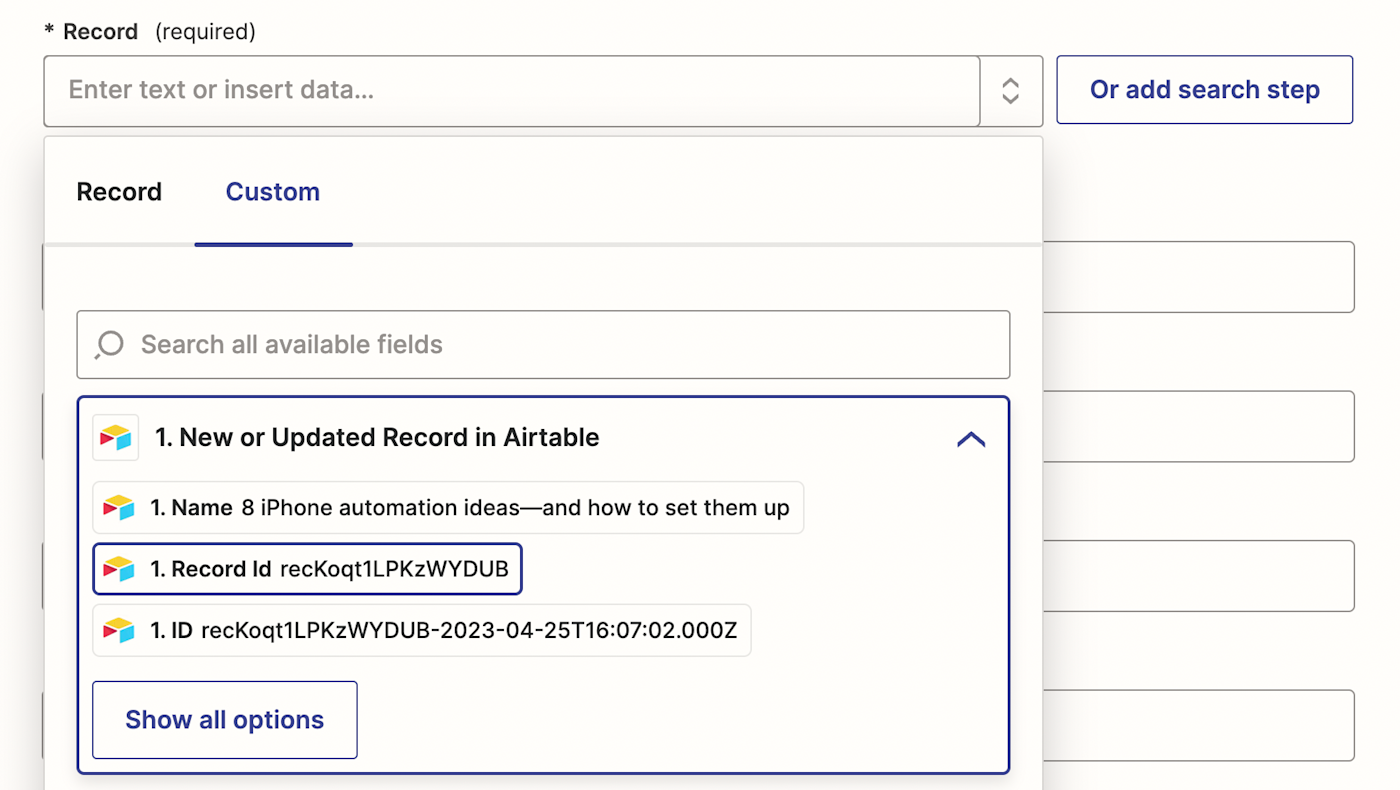
Task: Click the Airtable icon in the Name row
Action: pyautogui.click(x=119, y=508)
